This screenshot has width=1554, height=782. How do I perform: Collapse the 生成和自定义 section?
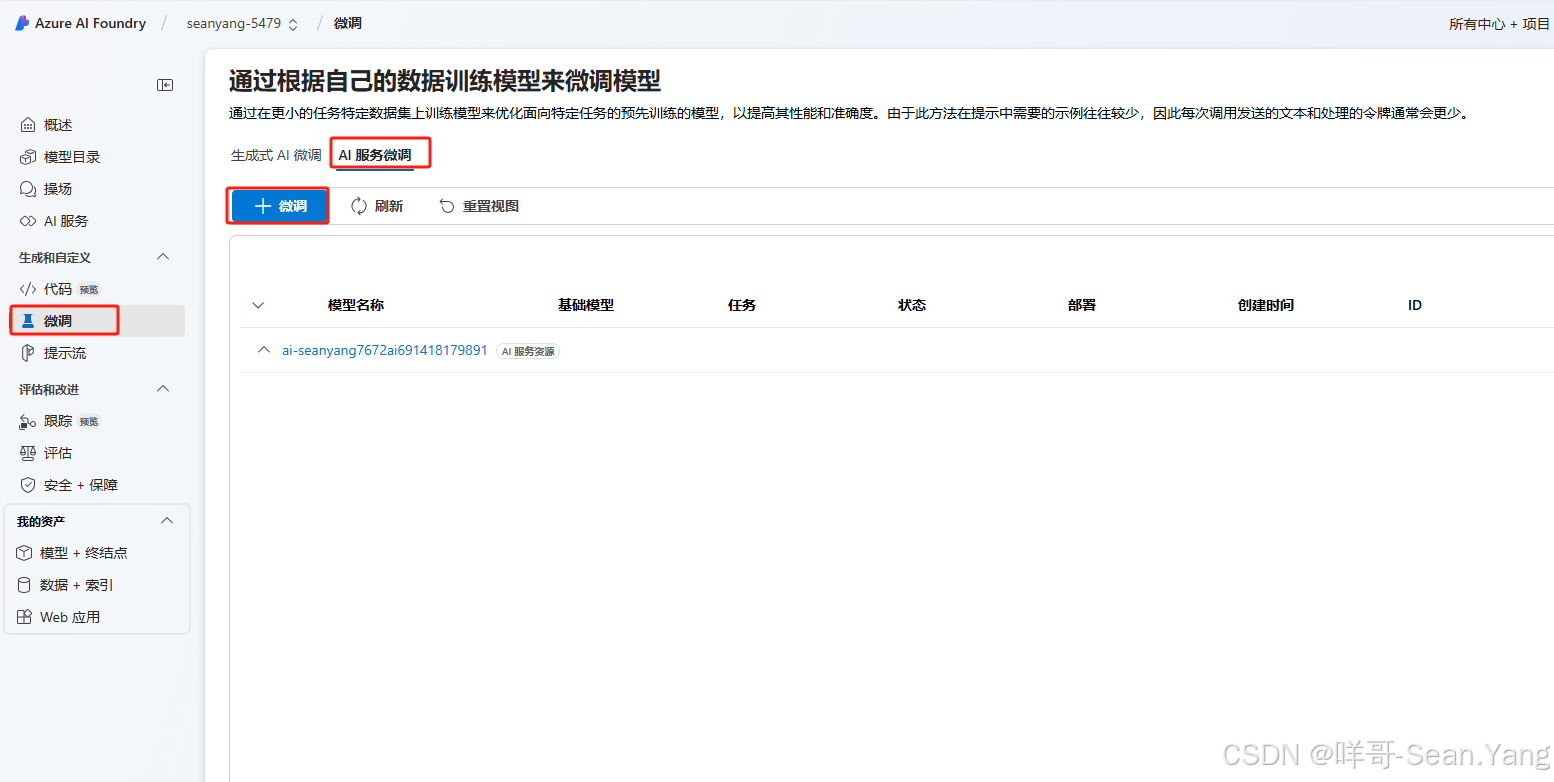click(164, 257)
